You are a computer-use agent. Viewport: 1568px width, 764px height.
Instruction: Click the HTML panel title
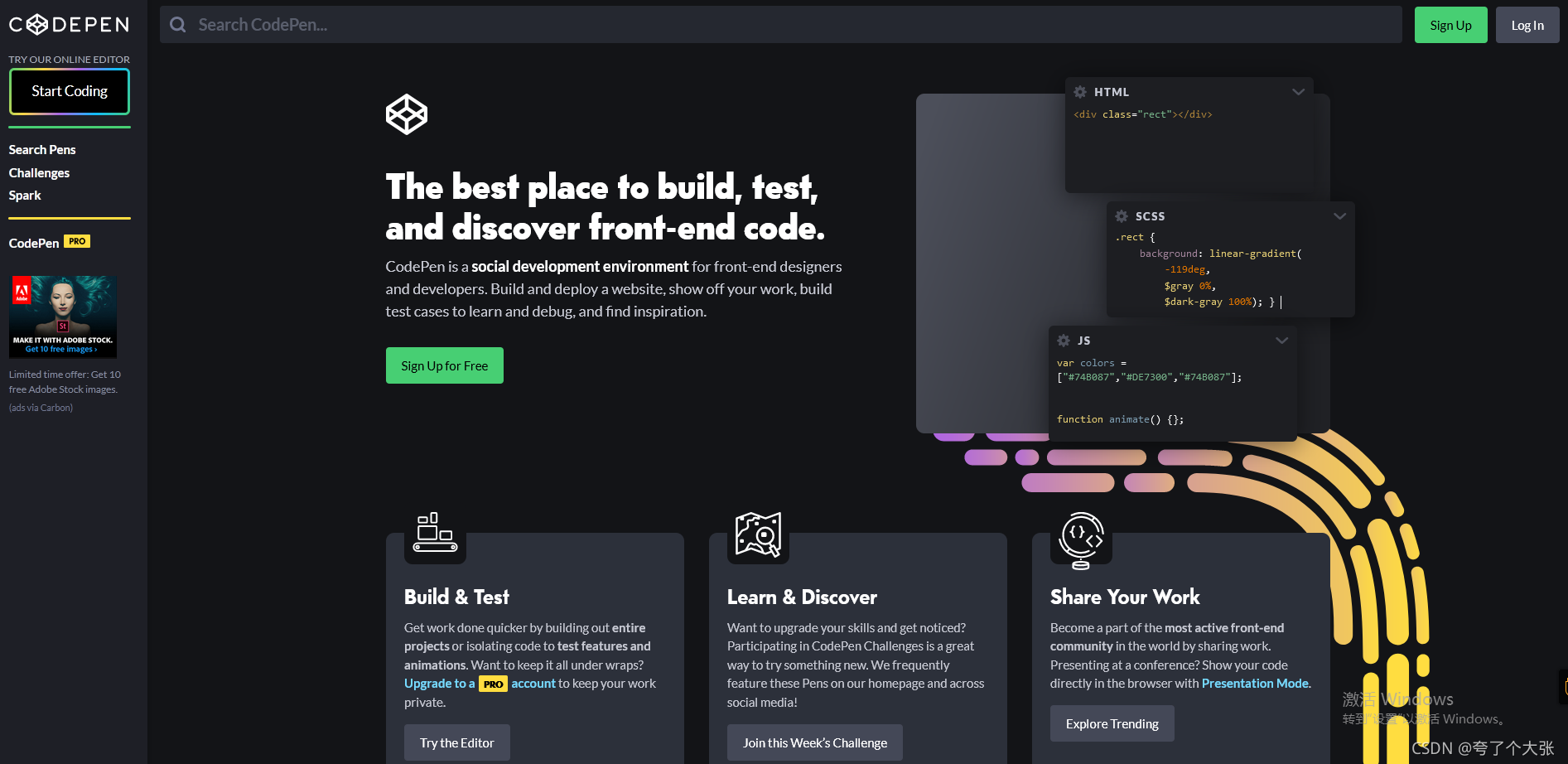coord(1112,92)
